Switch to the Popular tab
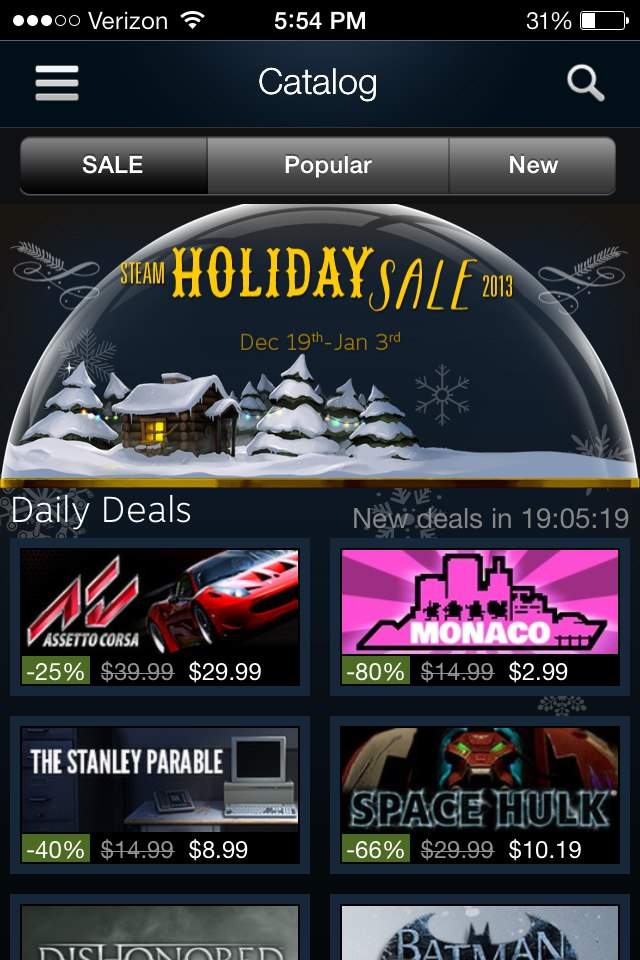 [x=328, y=165]
